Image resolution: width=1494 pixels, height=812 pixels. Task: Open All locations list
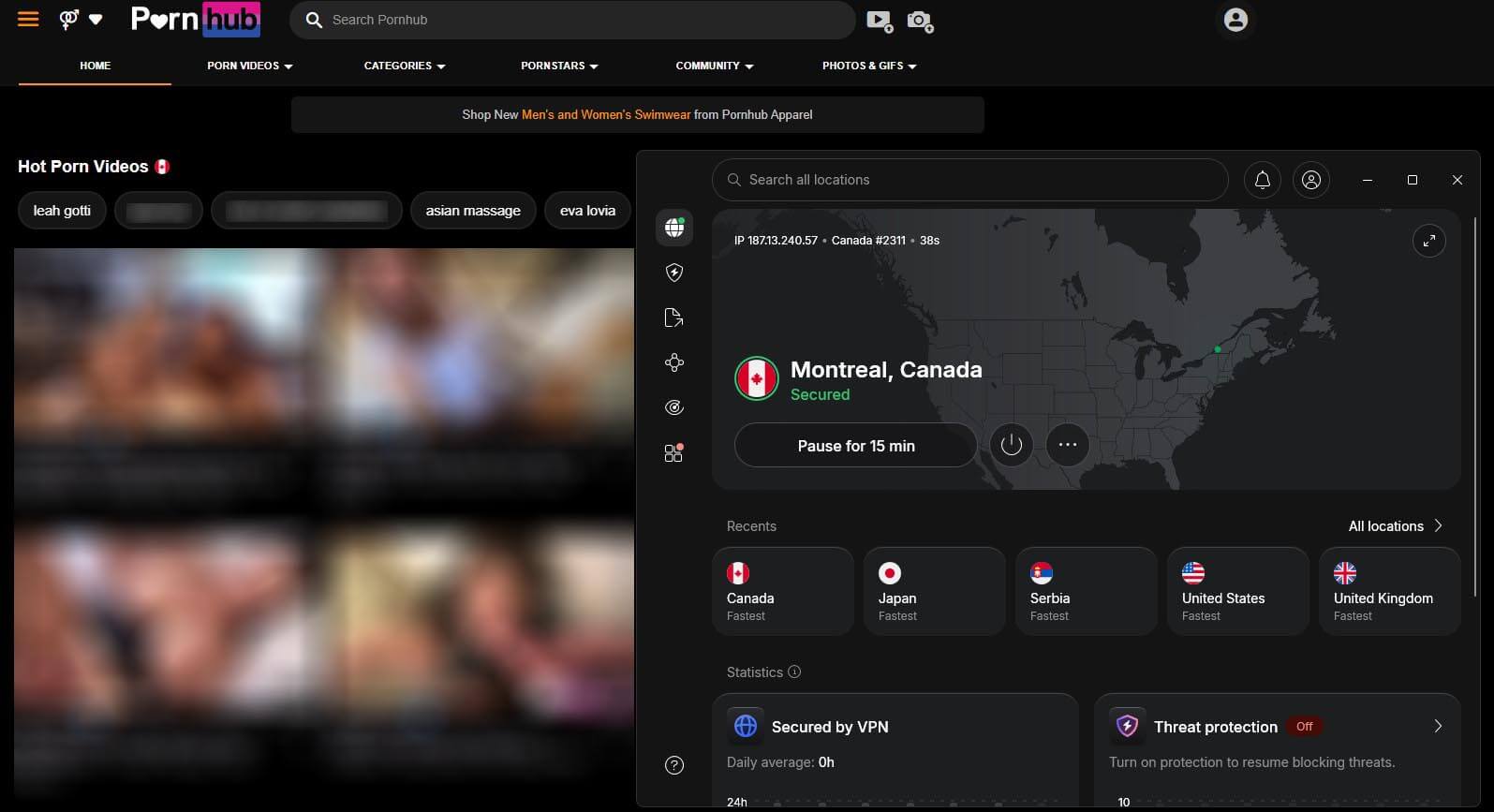(1396, 526)
